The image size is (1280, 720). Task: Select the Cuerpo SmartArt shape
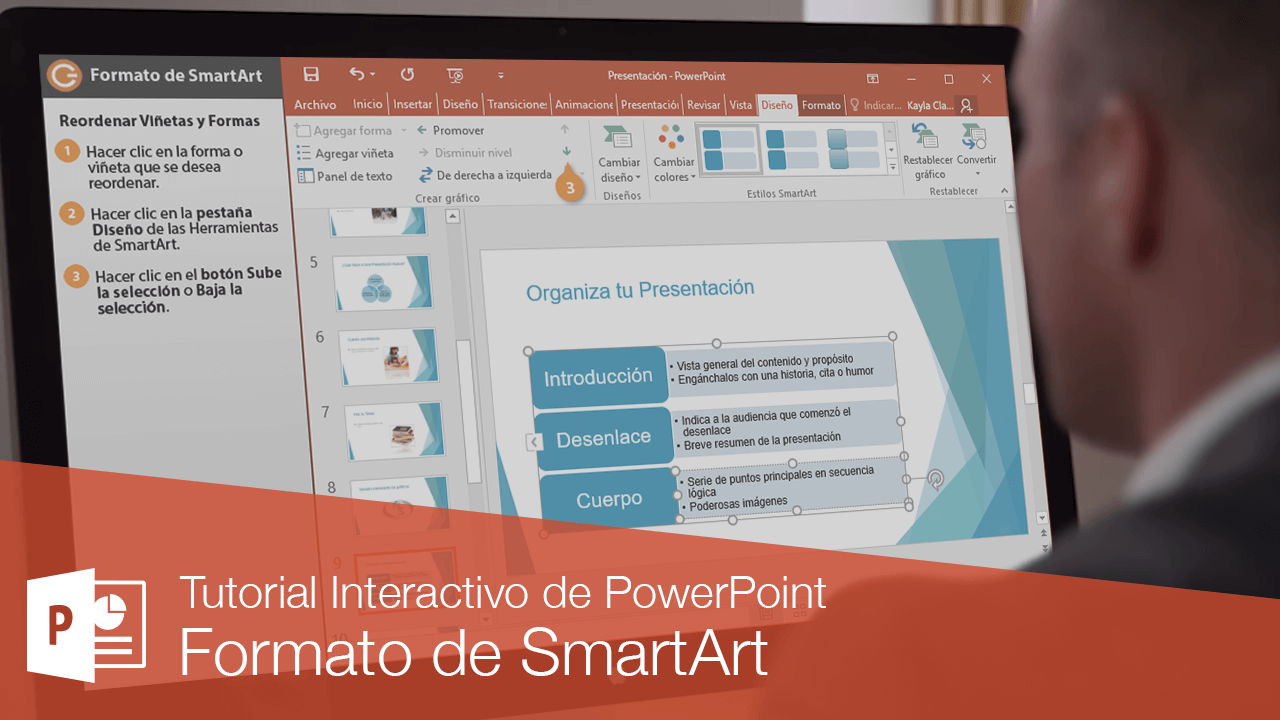pyautogui.click(x=609, y=499)
